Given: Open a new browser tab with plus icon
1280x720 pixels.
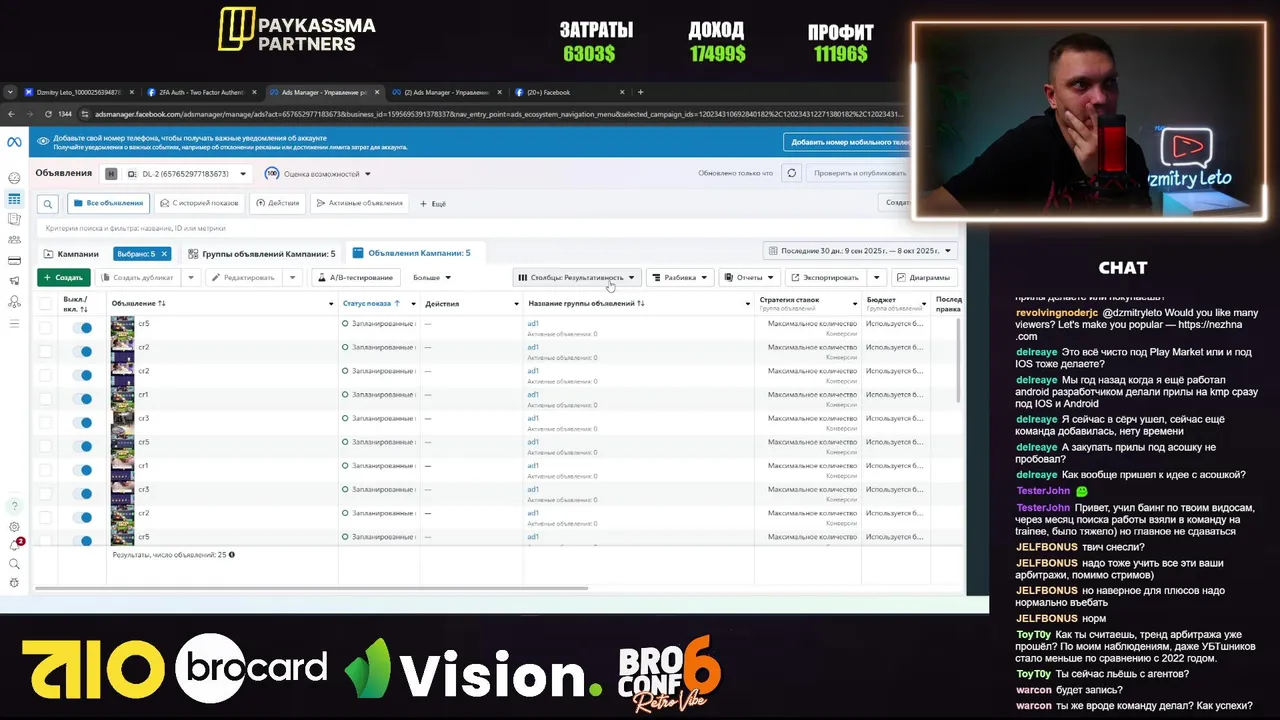Looking at the screenshot, I should 641,92.
